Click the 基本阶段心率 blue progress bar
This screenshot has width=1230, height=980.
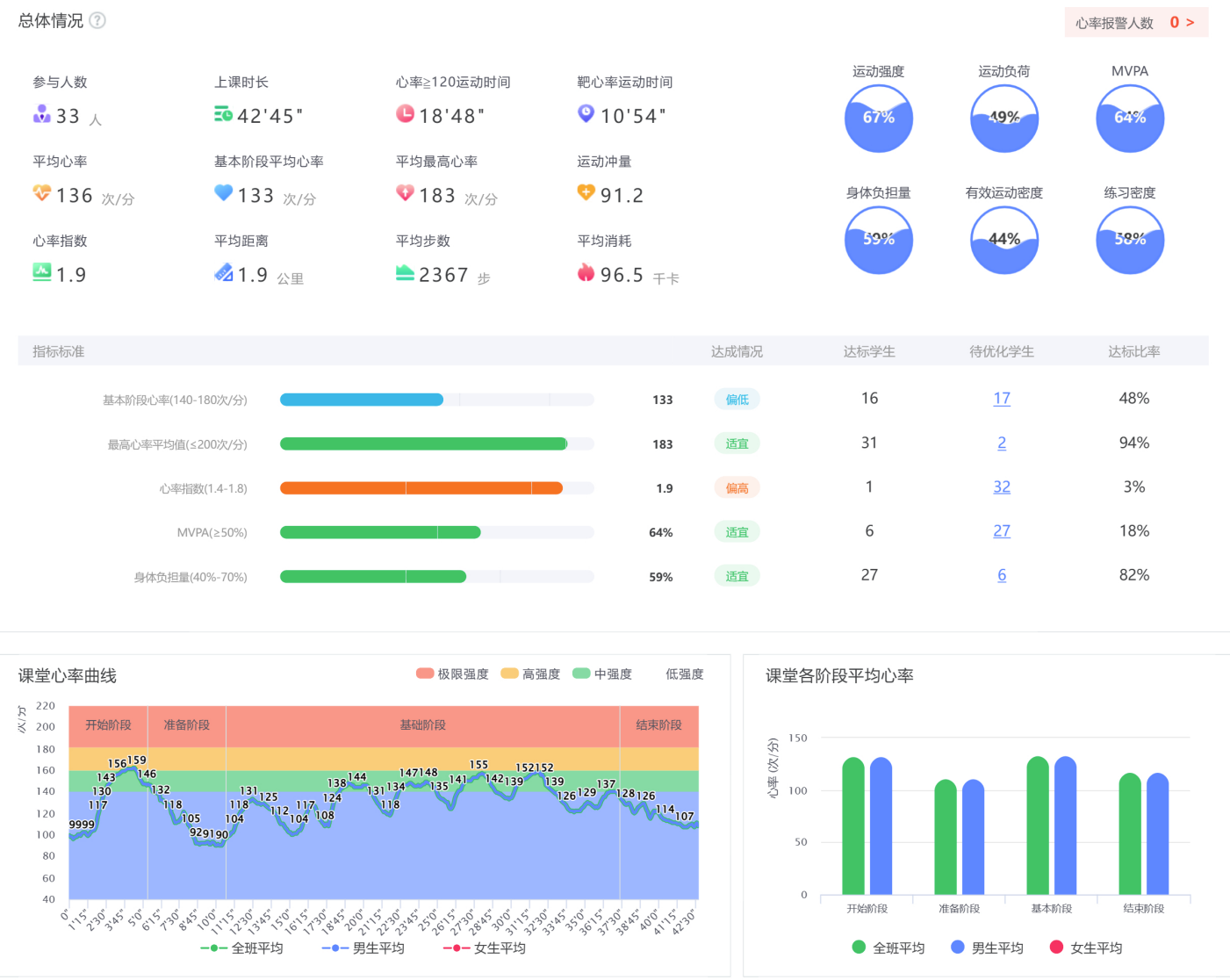[x=362, y=400]
